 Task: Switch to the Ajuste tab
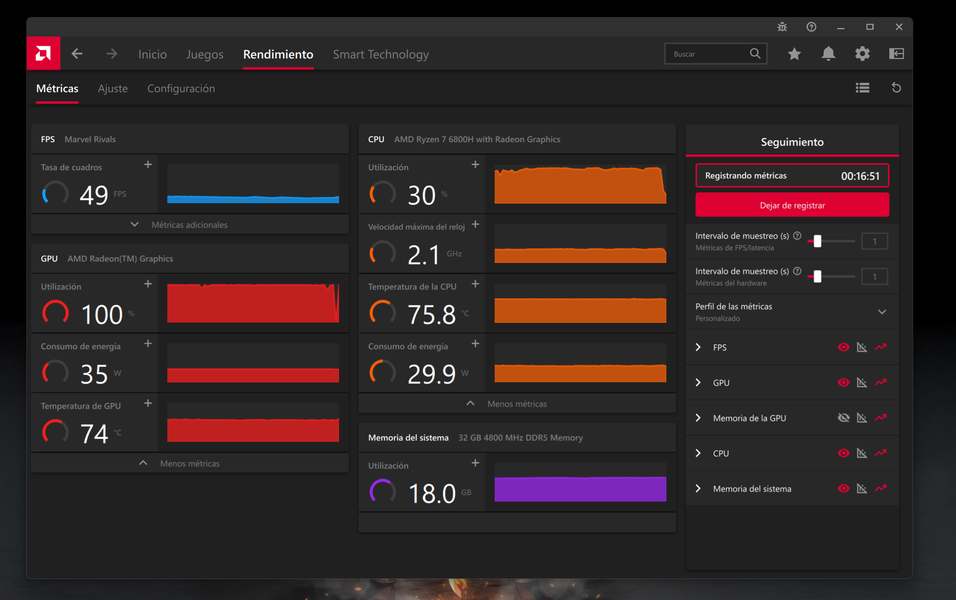click(x=113, y=89)
